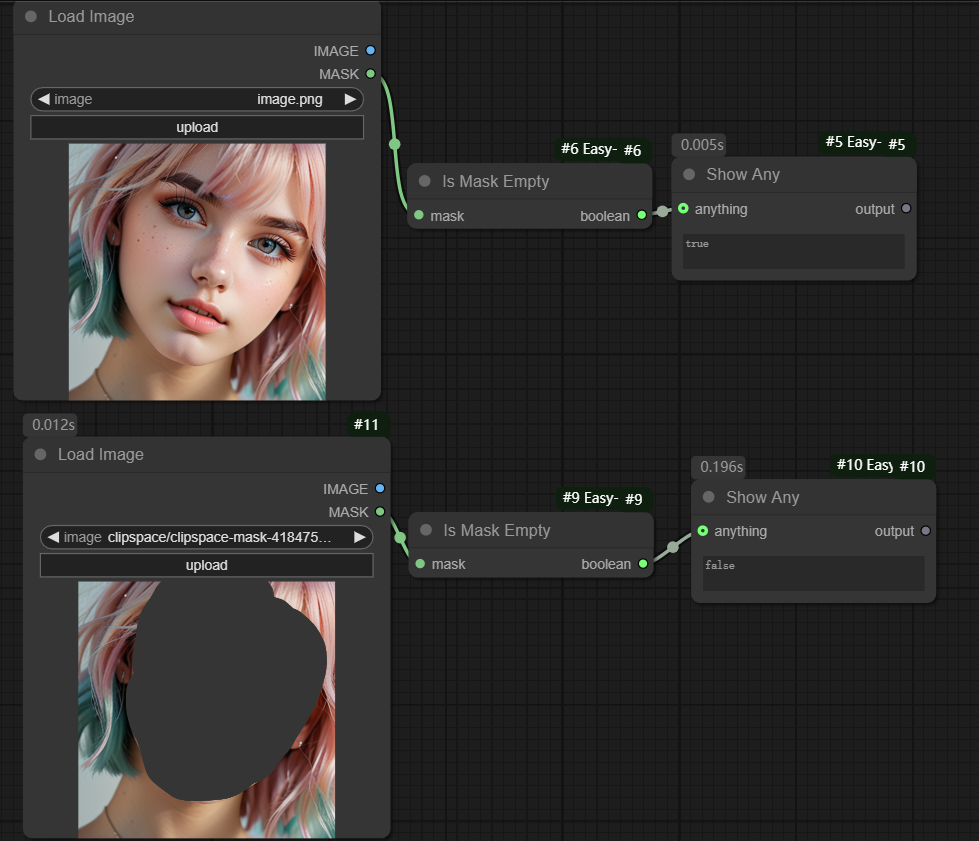Click the masked face preview image in Load Image #11
Viewport: 979px width, 841px height.
[207, 708]
